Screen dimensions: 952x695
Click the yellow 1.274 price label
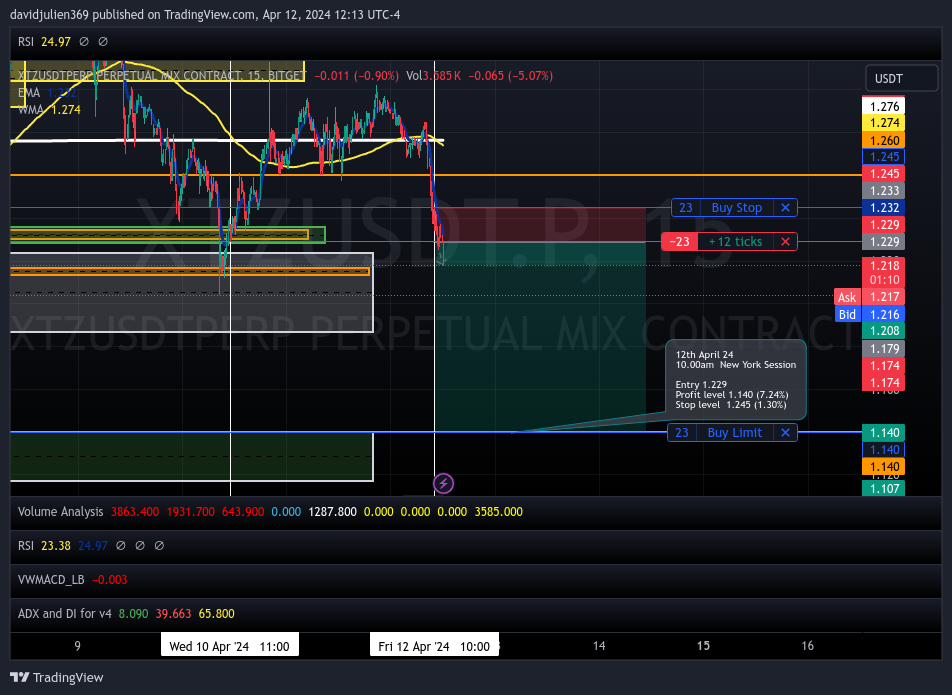pyautogui.click(x=884, y=123)
